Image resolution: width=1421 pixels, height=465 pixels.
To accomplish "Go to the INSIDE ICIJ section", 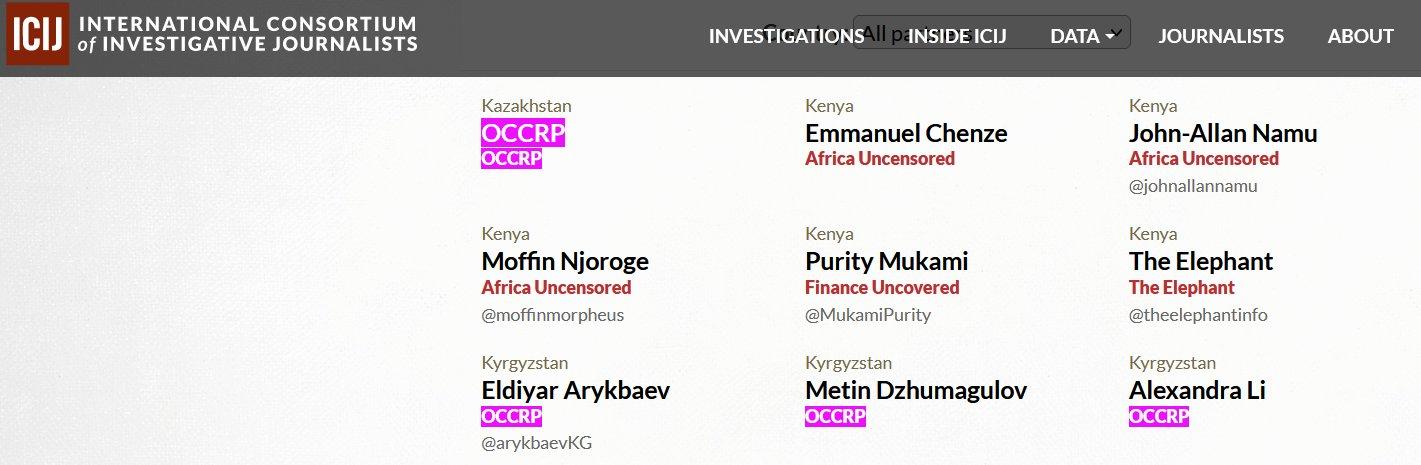I will point(956,36).
